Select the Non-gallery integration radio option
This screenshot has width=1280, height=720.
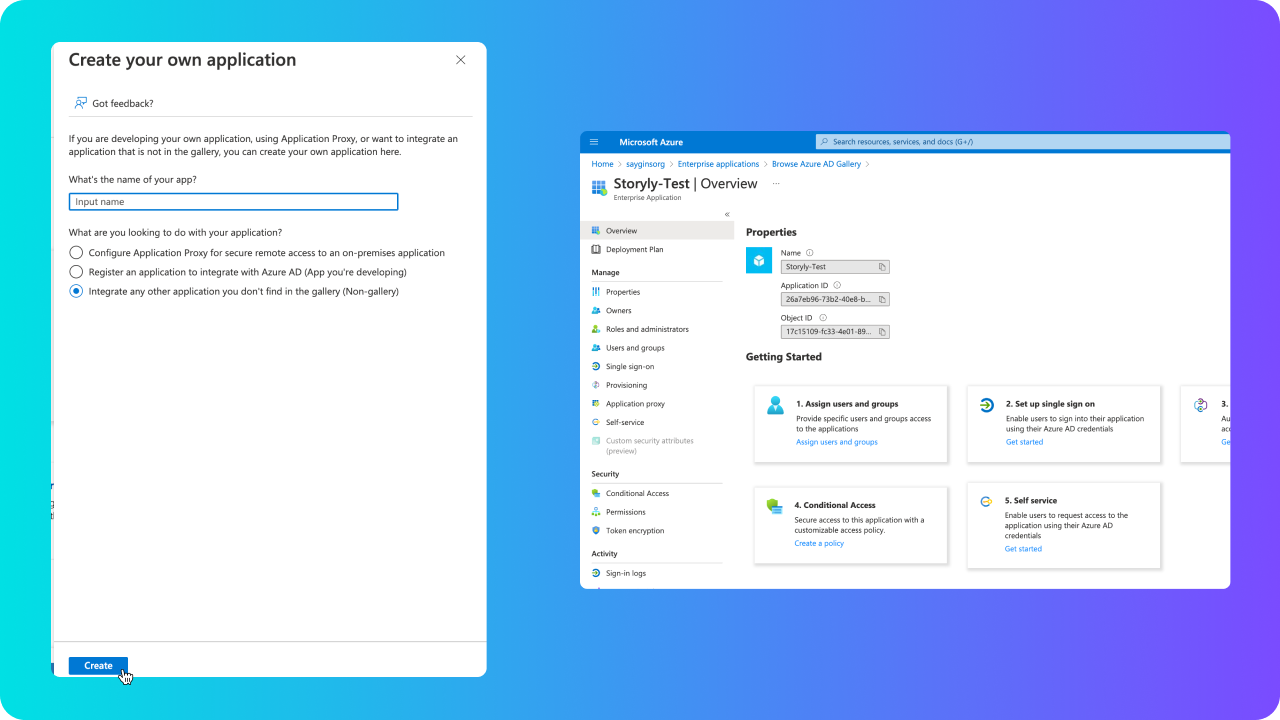[76, 291]
